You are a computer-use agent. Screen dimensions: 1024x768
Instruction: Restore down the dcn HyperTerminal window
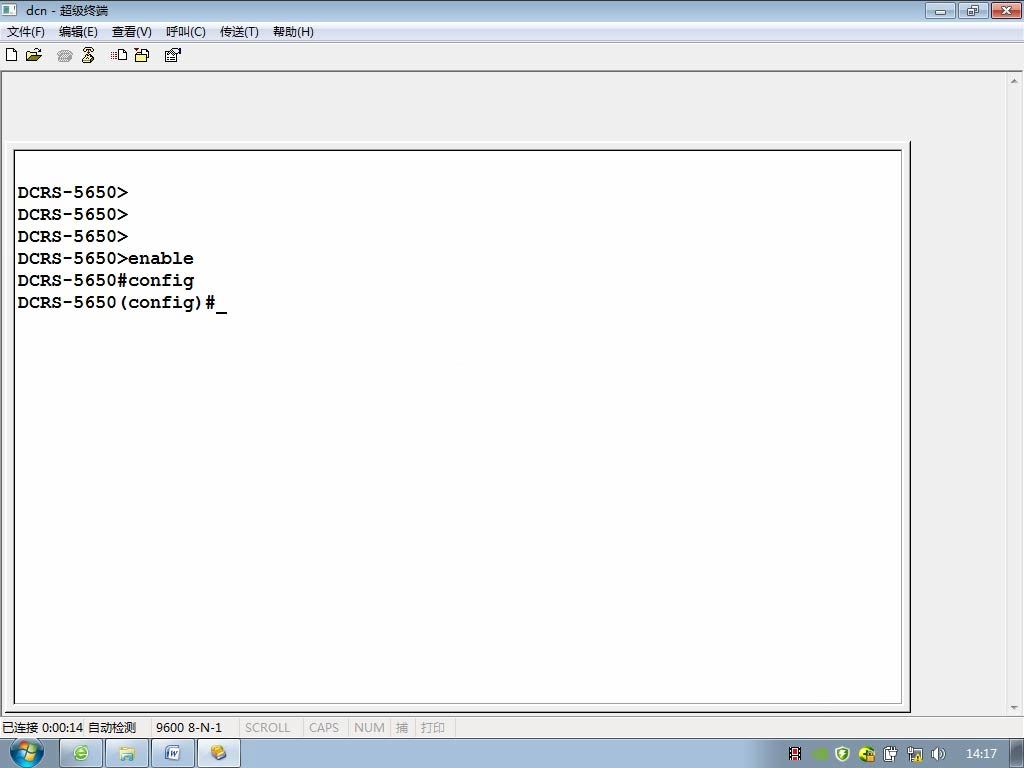point(973,10)
